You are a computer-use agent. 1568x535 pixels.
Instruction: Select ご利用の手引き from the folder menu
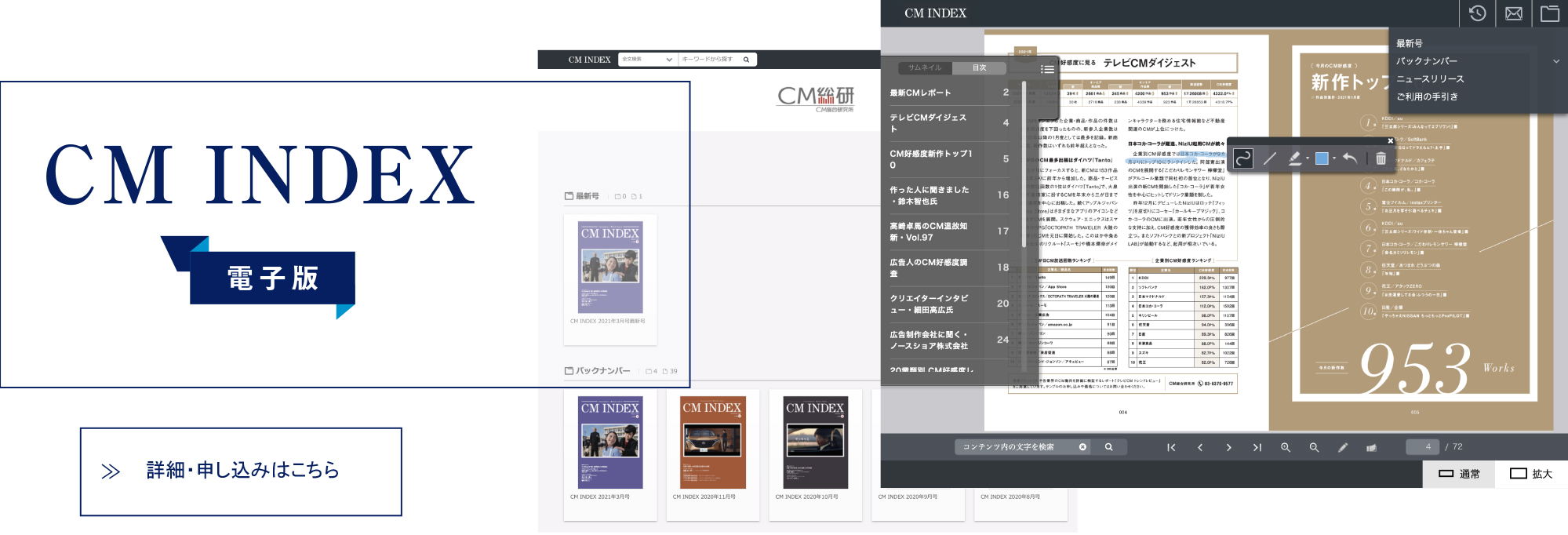[x=1427, y=97]
